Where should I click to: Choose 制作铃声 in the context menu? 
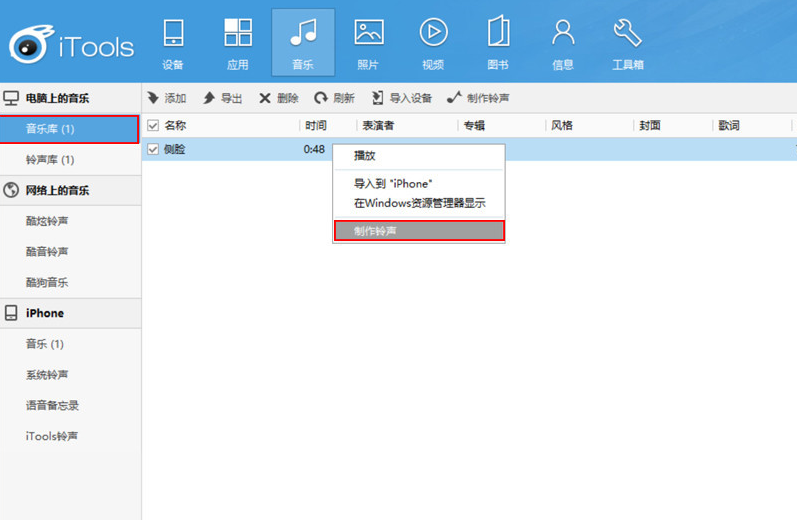tap(418, 230)
